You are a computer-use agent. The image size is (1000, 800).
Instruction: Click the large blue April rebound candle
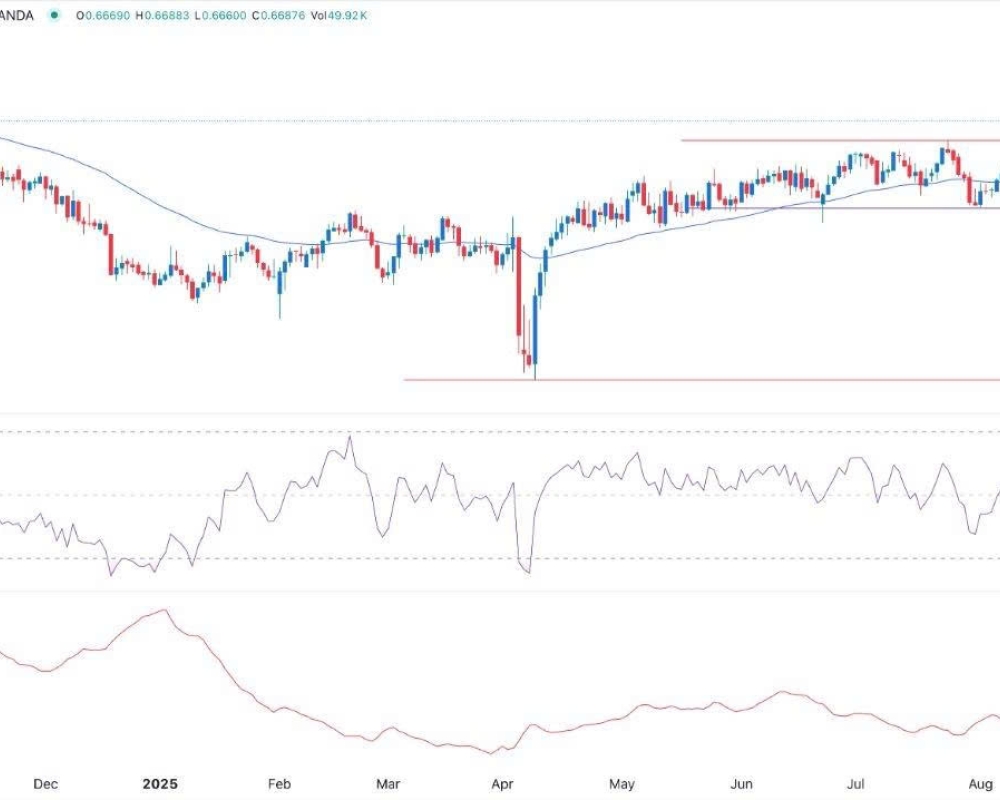point(536,320)
